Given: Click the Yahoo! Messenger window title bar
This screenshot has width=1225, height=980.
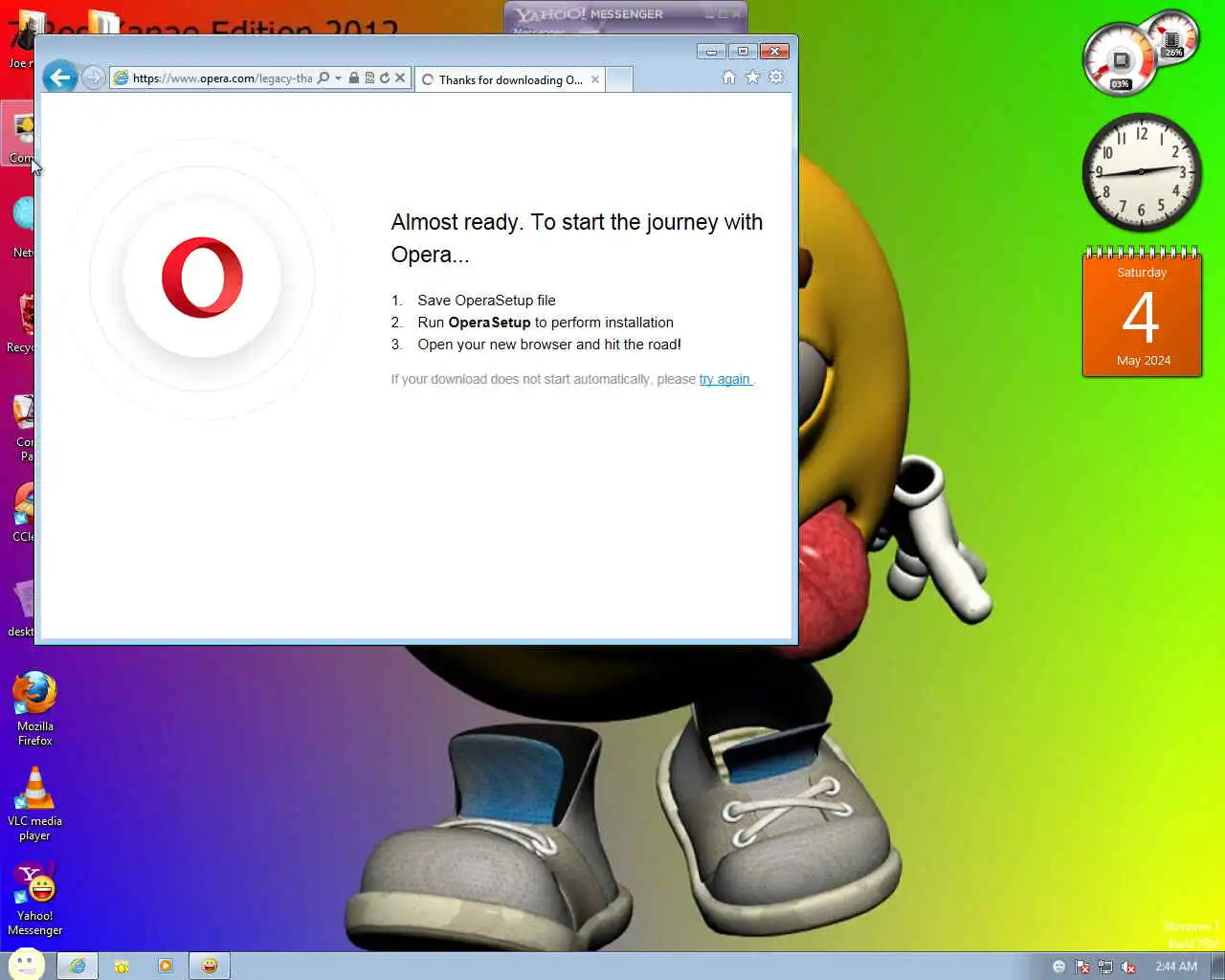Looking at the screenshot, I should pos(625,14).
